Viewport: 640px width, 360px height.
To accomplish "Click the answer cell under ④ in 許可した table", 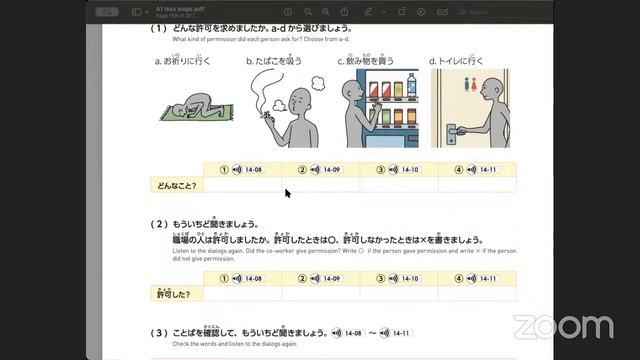I will tap(478, 293).
